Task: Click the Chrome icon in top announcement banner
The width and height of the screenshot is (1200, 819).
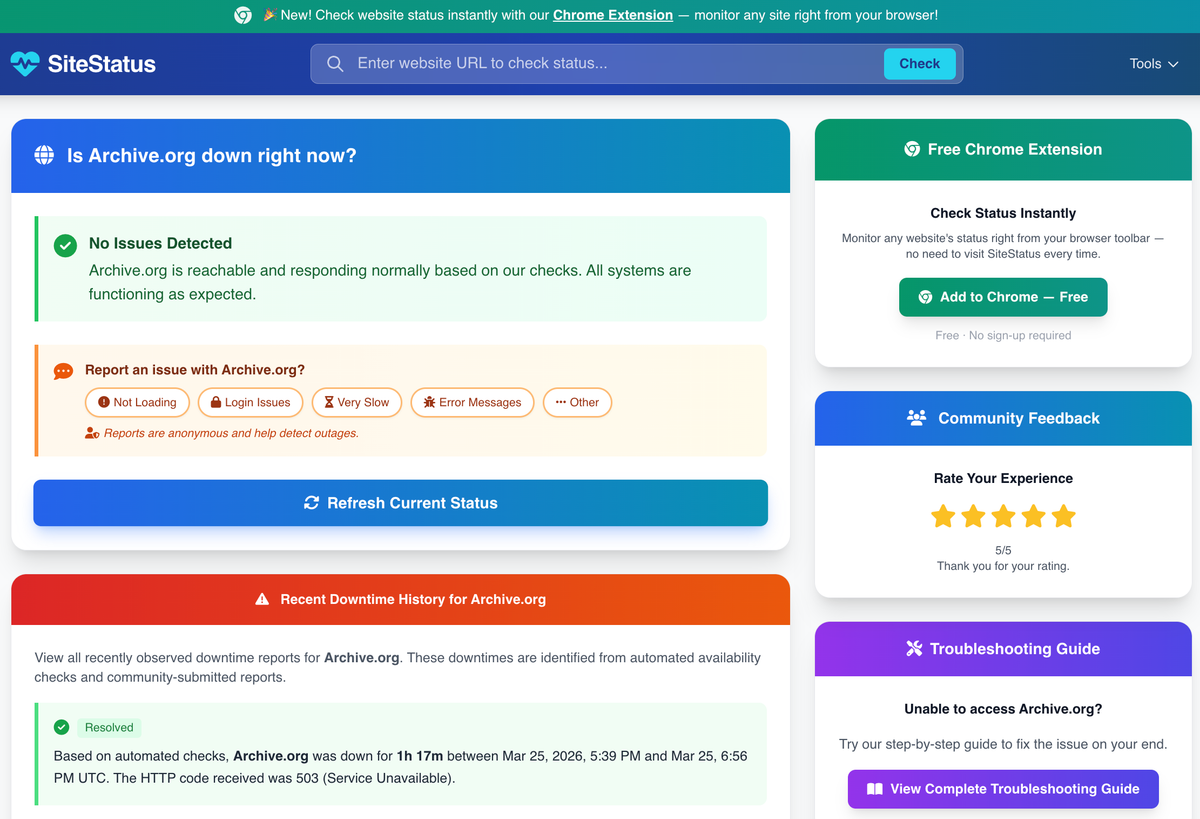Action: click(243, 15)
